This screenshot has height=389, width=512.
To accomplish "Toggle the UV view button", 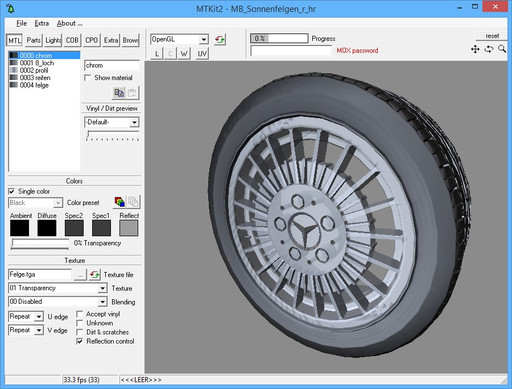I will point(202,54).
